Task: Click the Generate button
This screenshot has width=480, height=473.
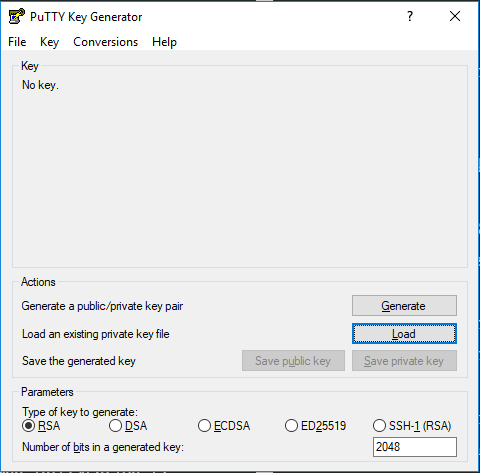Action: pos(404,306)
